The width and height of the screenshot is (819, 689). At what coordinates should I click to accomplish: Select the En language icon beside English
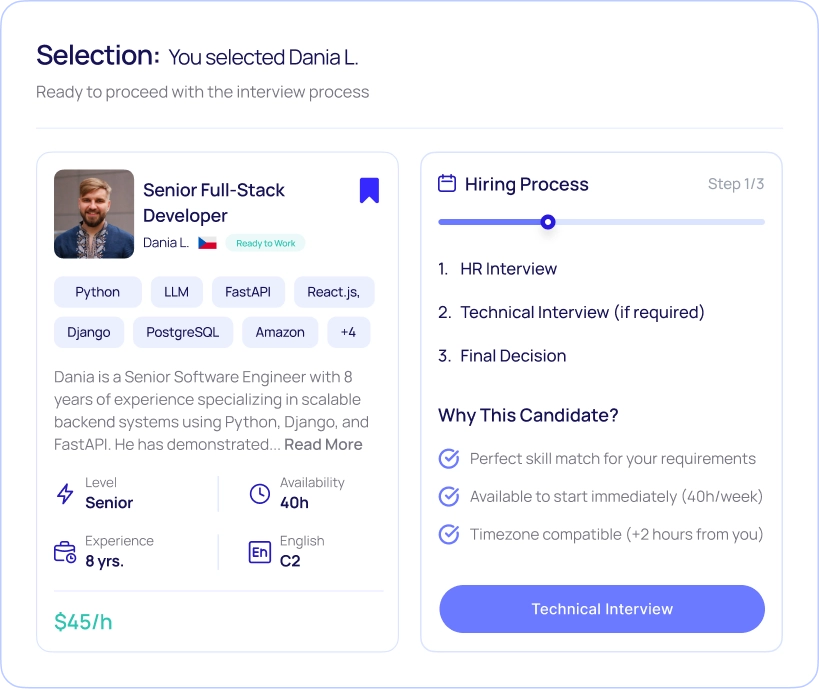258,551
